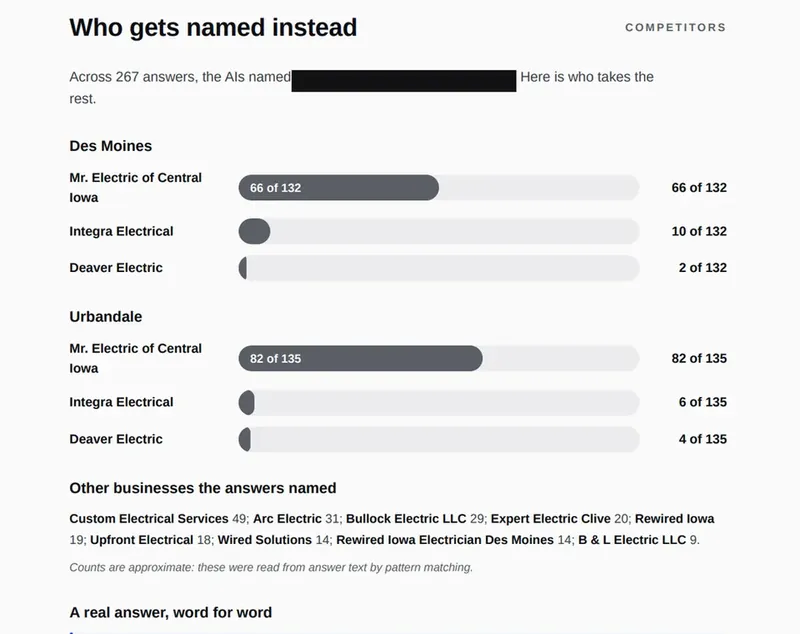This screenshot has height=634, width=800.
Task: Click the Custom Electrical Services name
Action: (149, 519)
